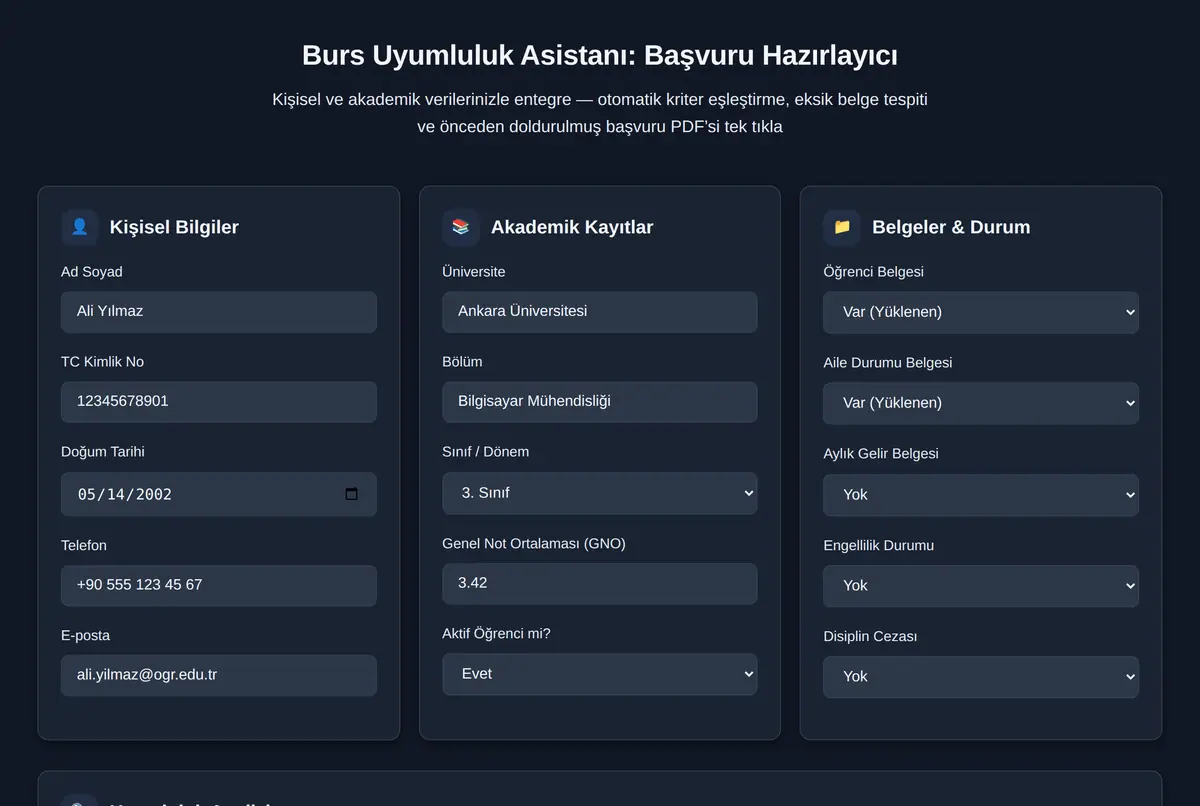This screenshot has height=806, width=1200.
Task: Open the Engellilik Durumu dropdown
Action: click(x=981, y=586)
